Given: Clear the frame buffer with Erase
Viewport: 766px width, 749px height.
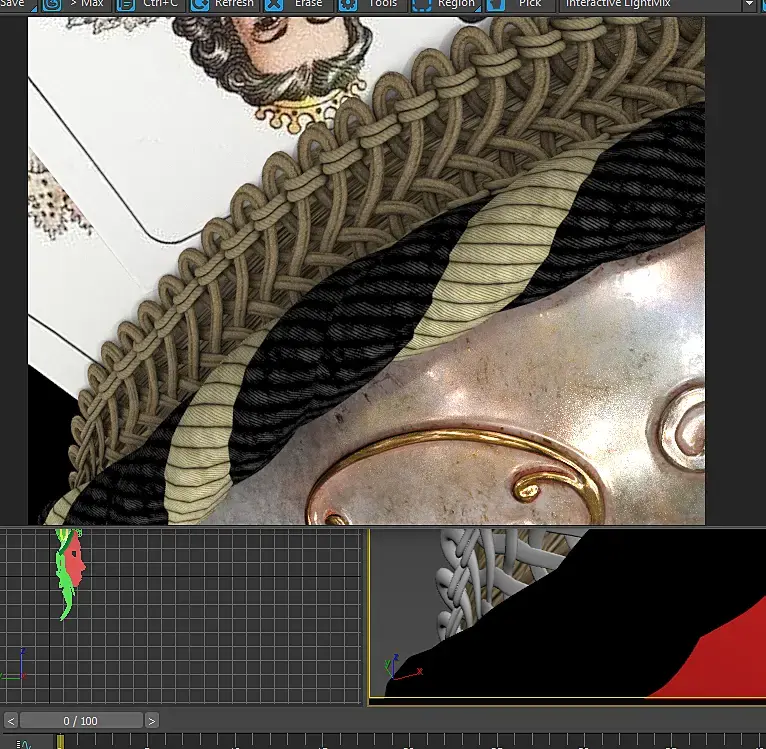Looking at the screenshot, I should (297, 5).
